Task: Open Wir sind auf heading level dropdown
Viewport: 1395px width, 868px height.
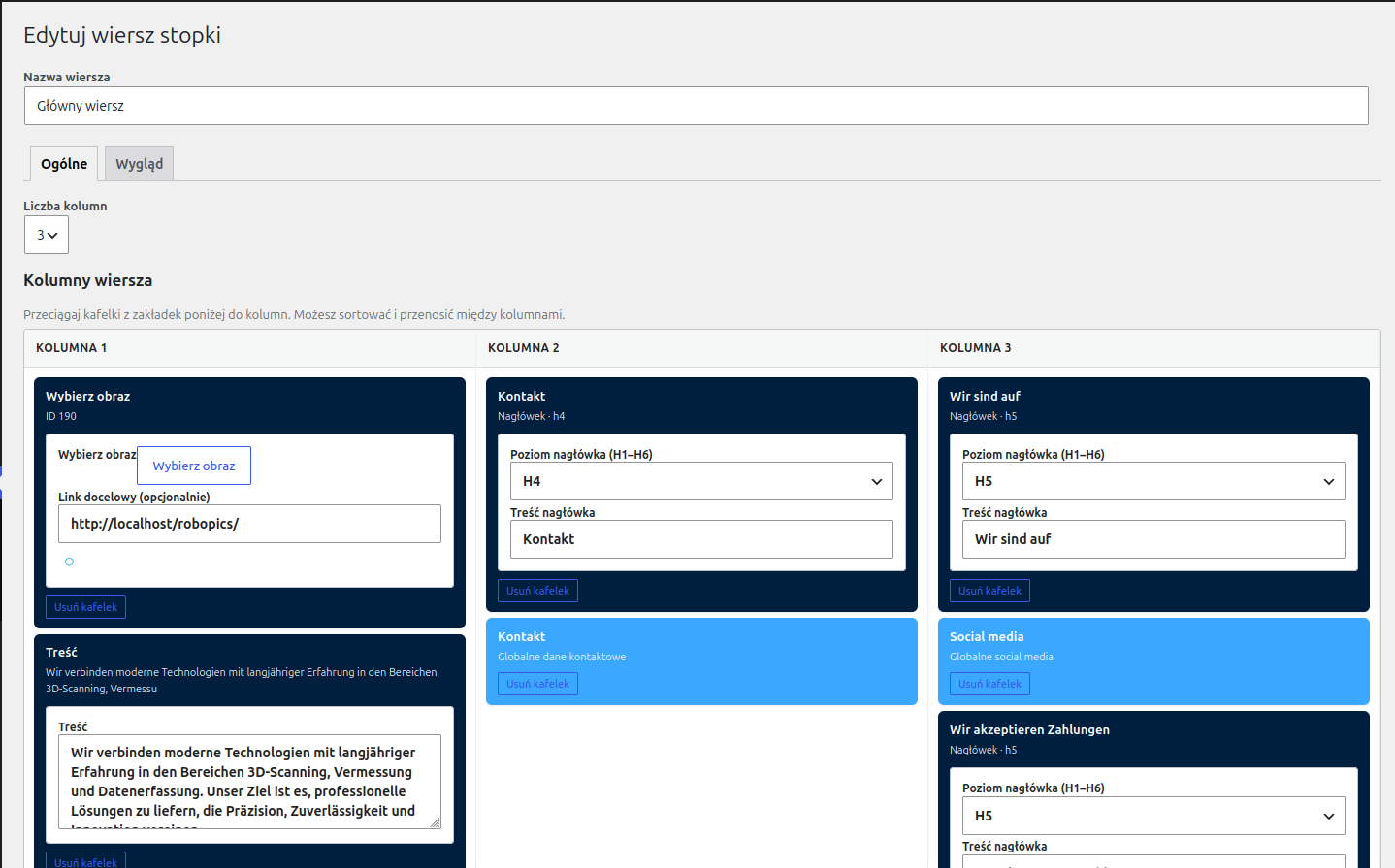Action: click(x=1153, y=481)
